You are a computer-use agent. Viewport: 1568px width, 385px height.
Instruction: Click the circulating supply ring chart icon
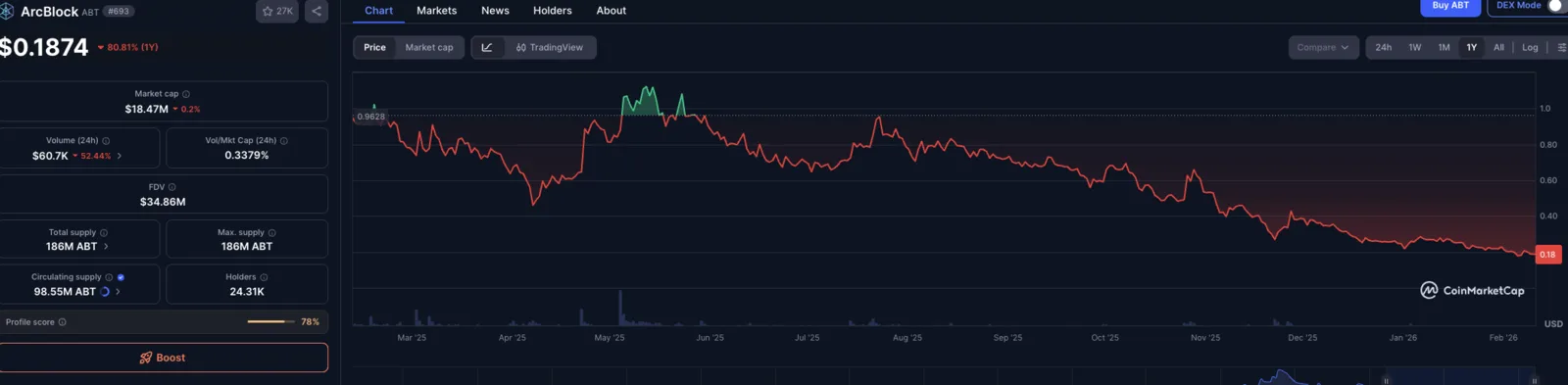coord(105,292)
